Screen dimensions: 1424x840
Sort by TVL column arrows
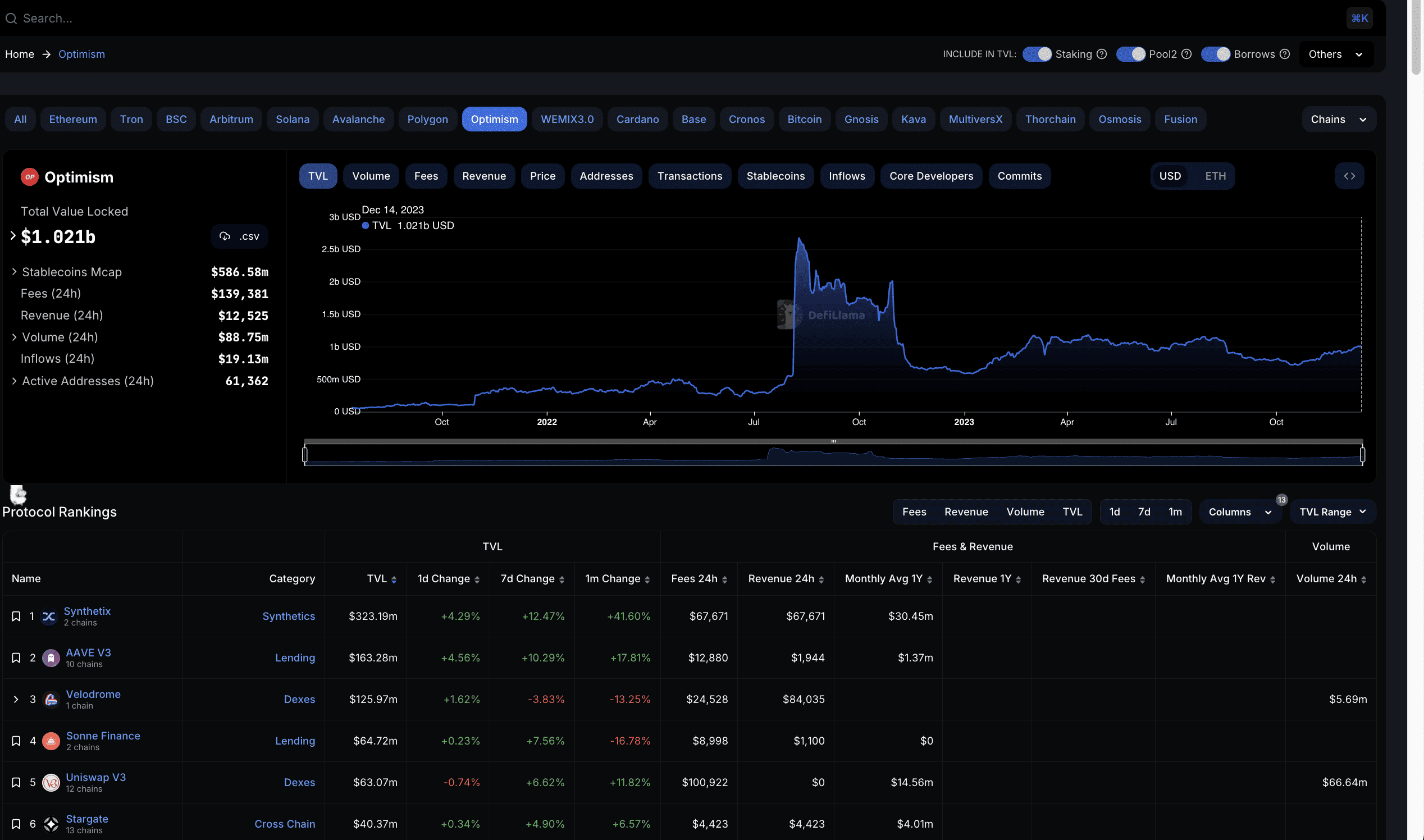click(394, 579)
